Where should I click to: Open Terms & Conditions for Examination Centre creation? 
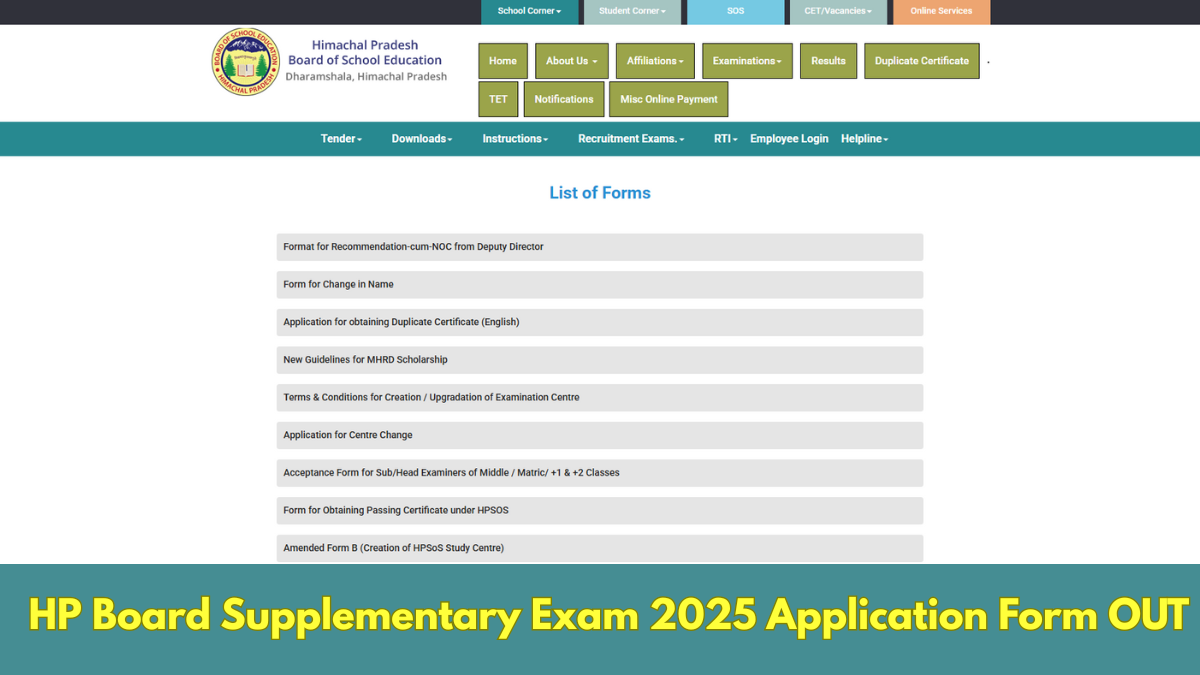pos(600,398)
